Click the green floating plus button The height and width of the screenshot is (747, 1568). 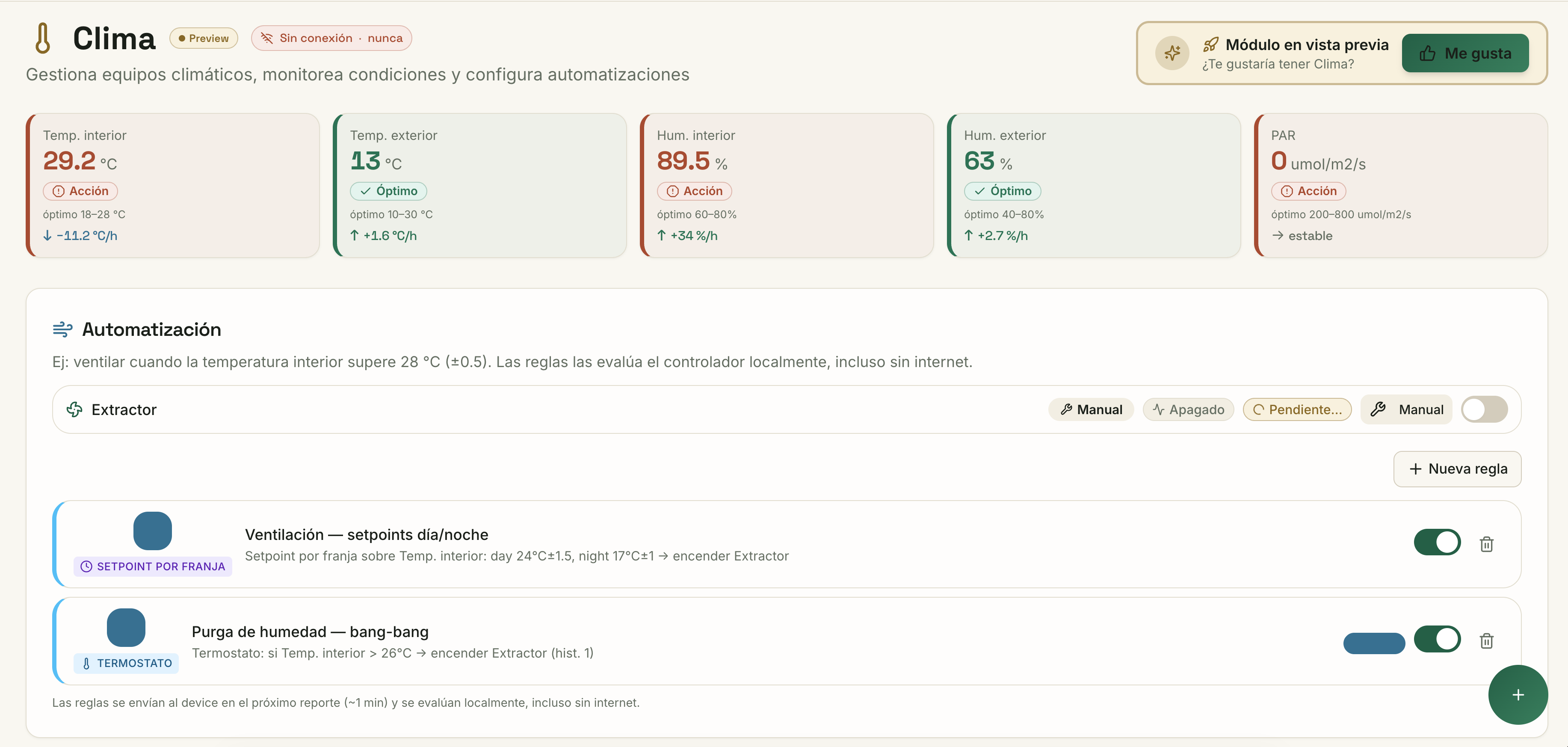pyautogui.click(x=1518, y=695)
